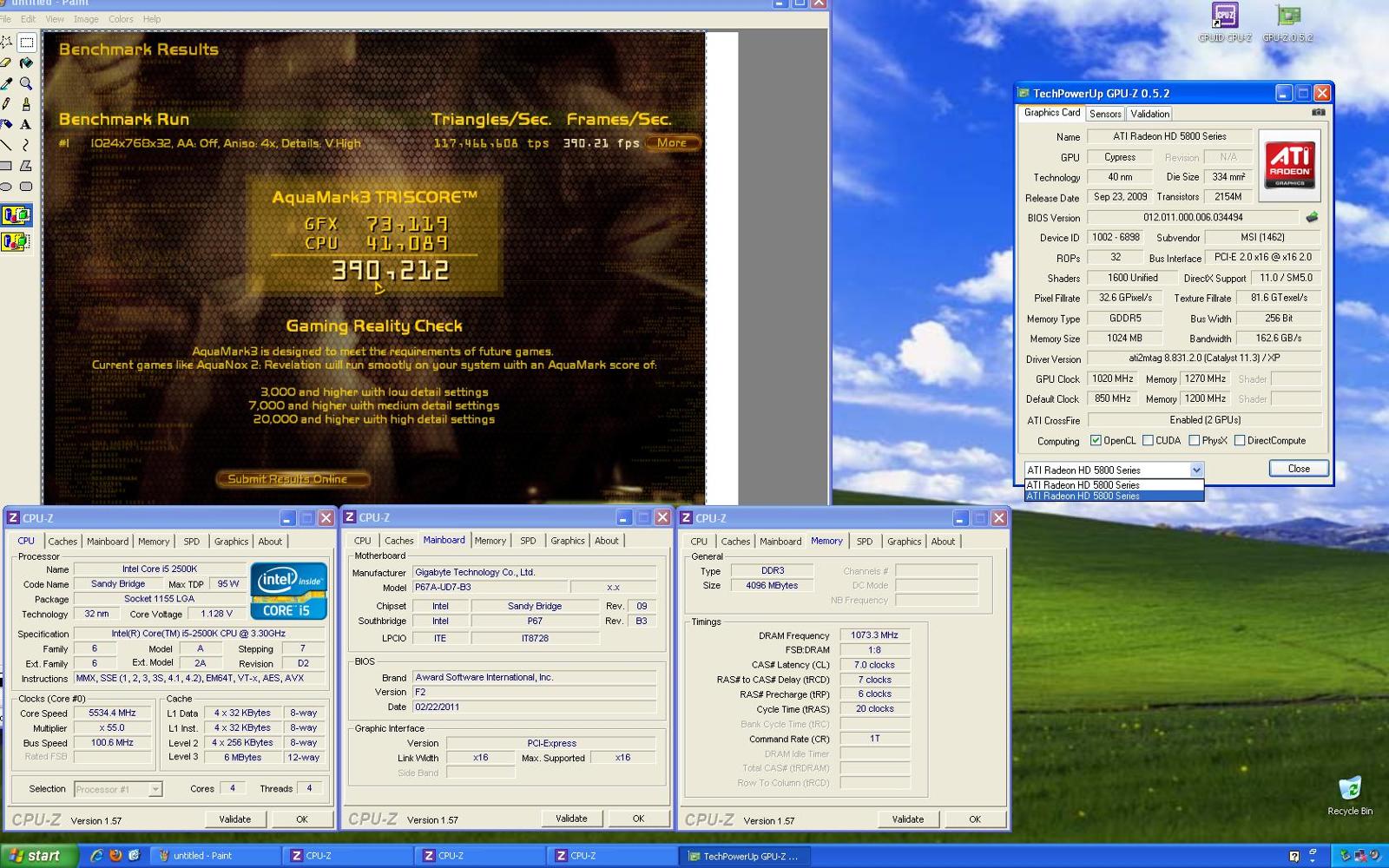Pick the Text tool in Paint
Screen dimensions: 1389x868
coord(27,124)
